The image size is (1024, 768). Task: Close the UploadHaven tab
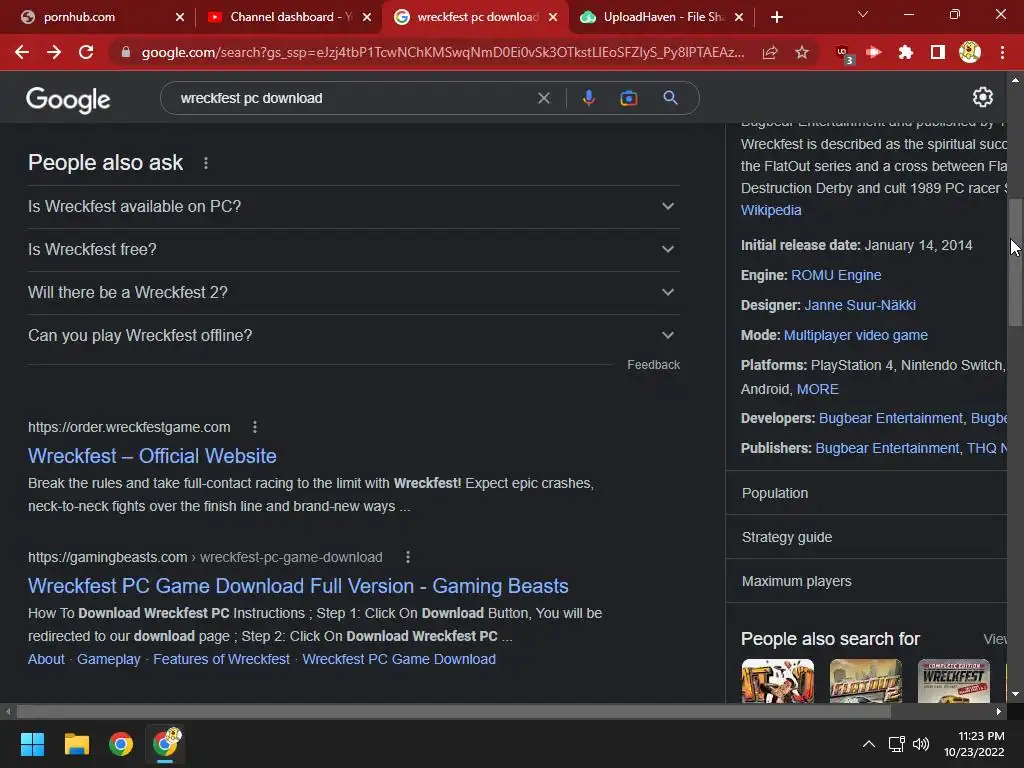point(739,17)
